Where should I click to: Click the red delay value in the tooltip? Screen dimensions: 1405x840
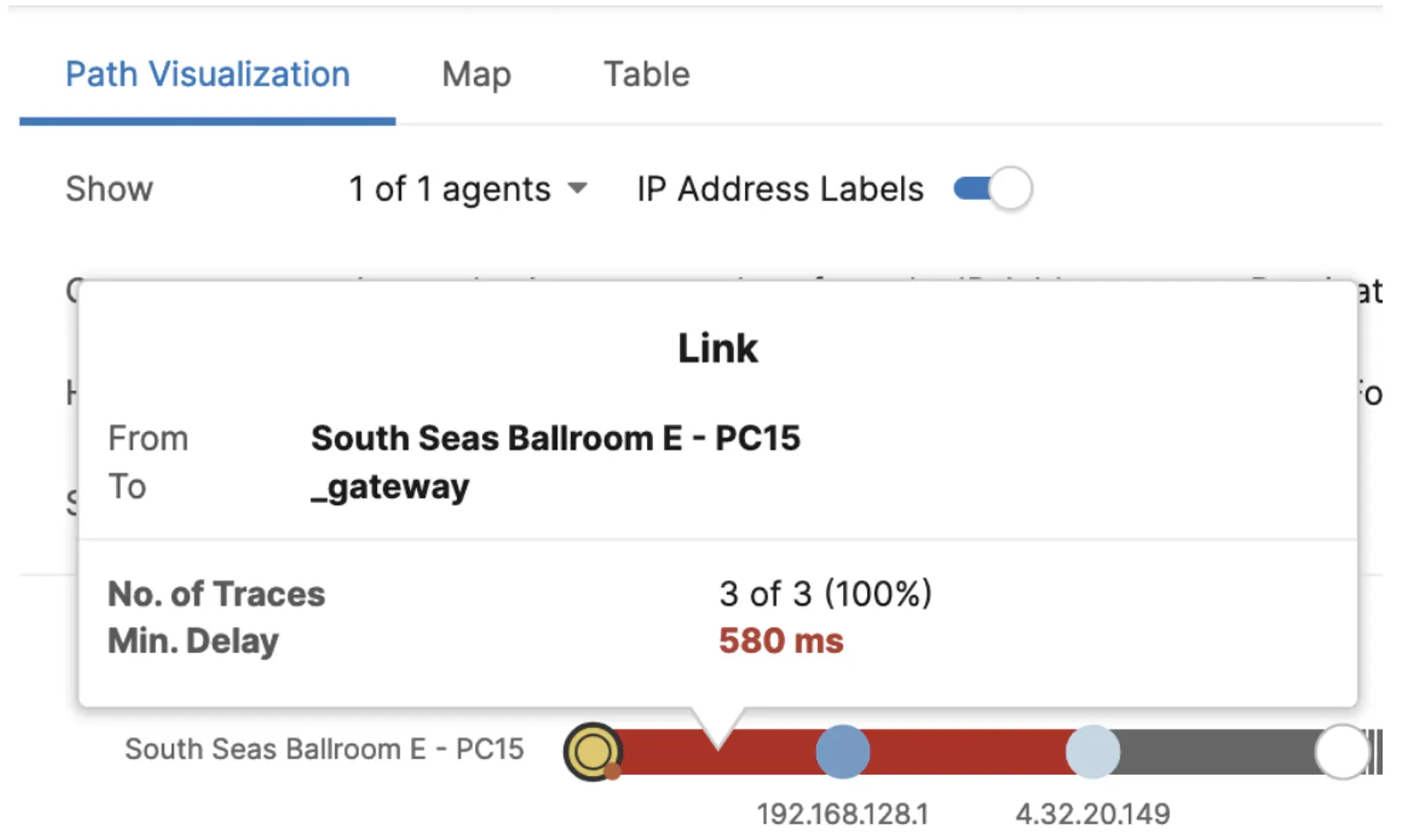point(780,640)
